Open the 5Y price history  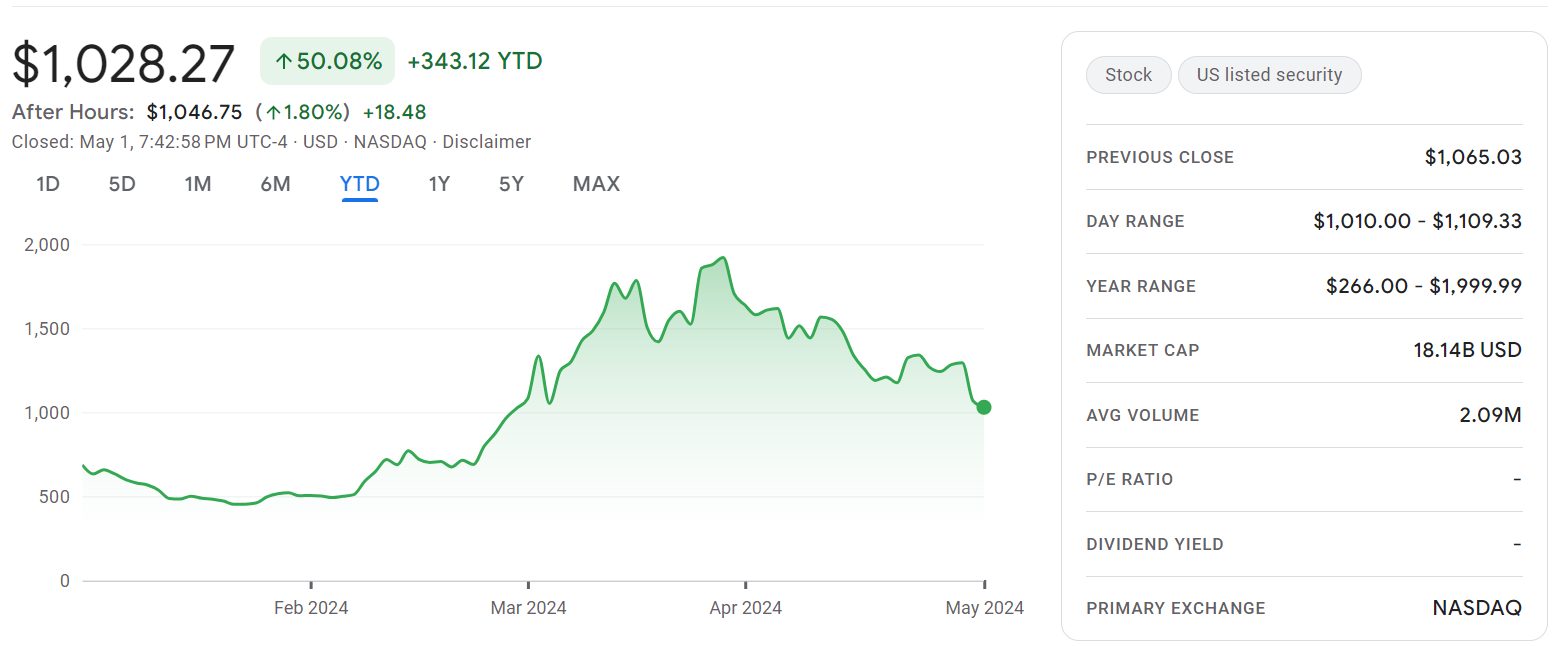(511, 184)
